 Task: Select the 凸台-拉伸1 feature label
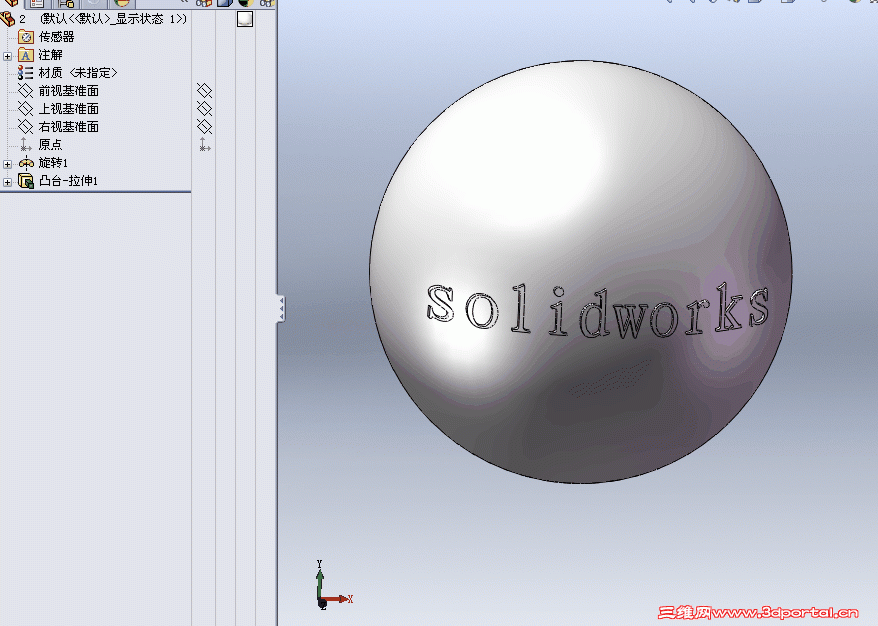(x=68, y=181)
